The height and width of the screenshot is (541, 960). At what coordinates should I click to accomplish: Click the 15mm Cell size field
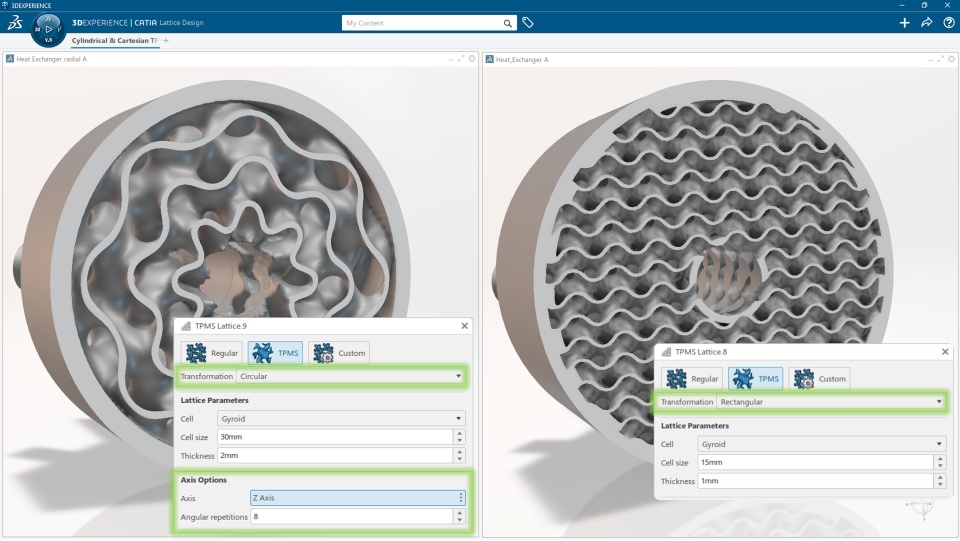pos(816,463)
